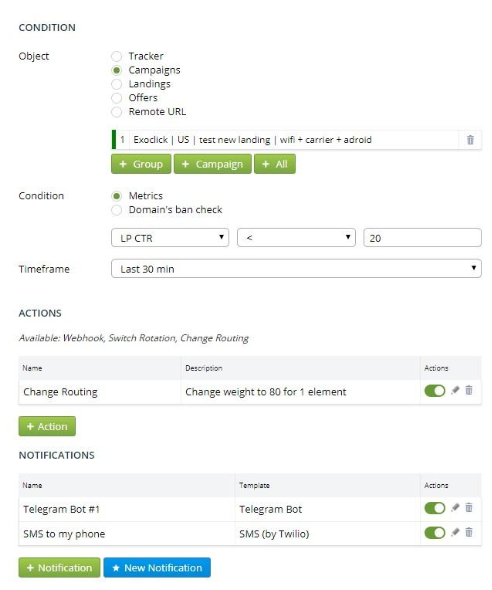Delete the Telegram Bot #1 notification
The width and height of the screenshot is (492, 590).
coord(469,508)
